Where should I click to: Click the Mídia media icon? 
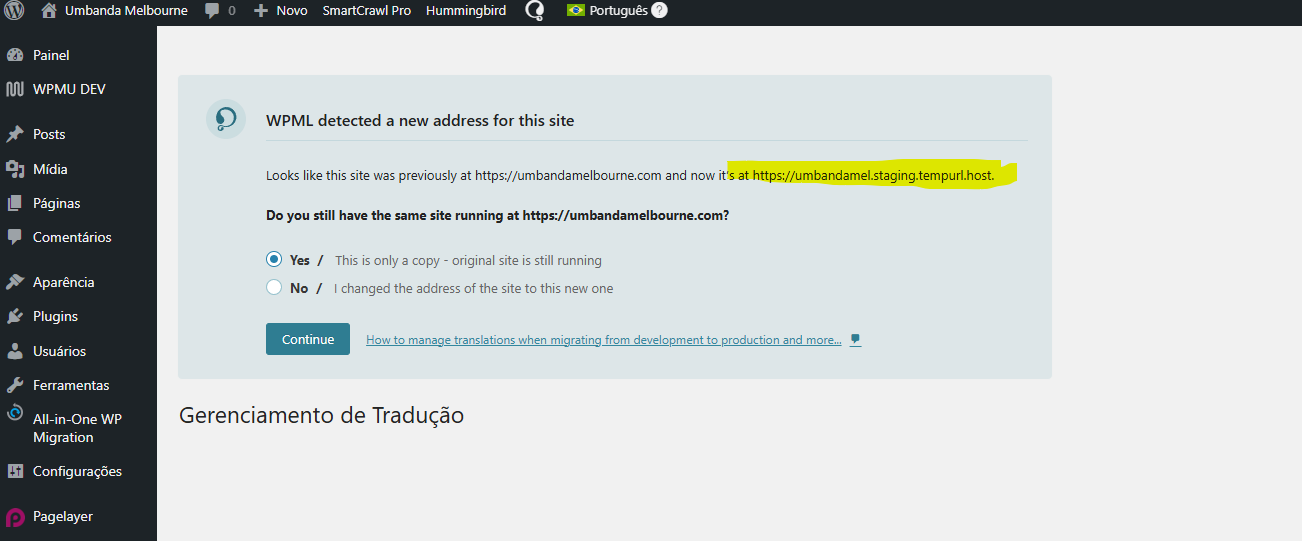coord(15,169)
